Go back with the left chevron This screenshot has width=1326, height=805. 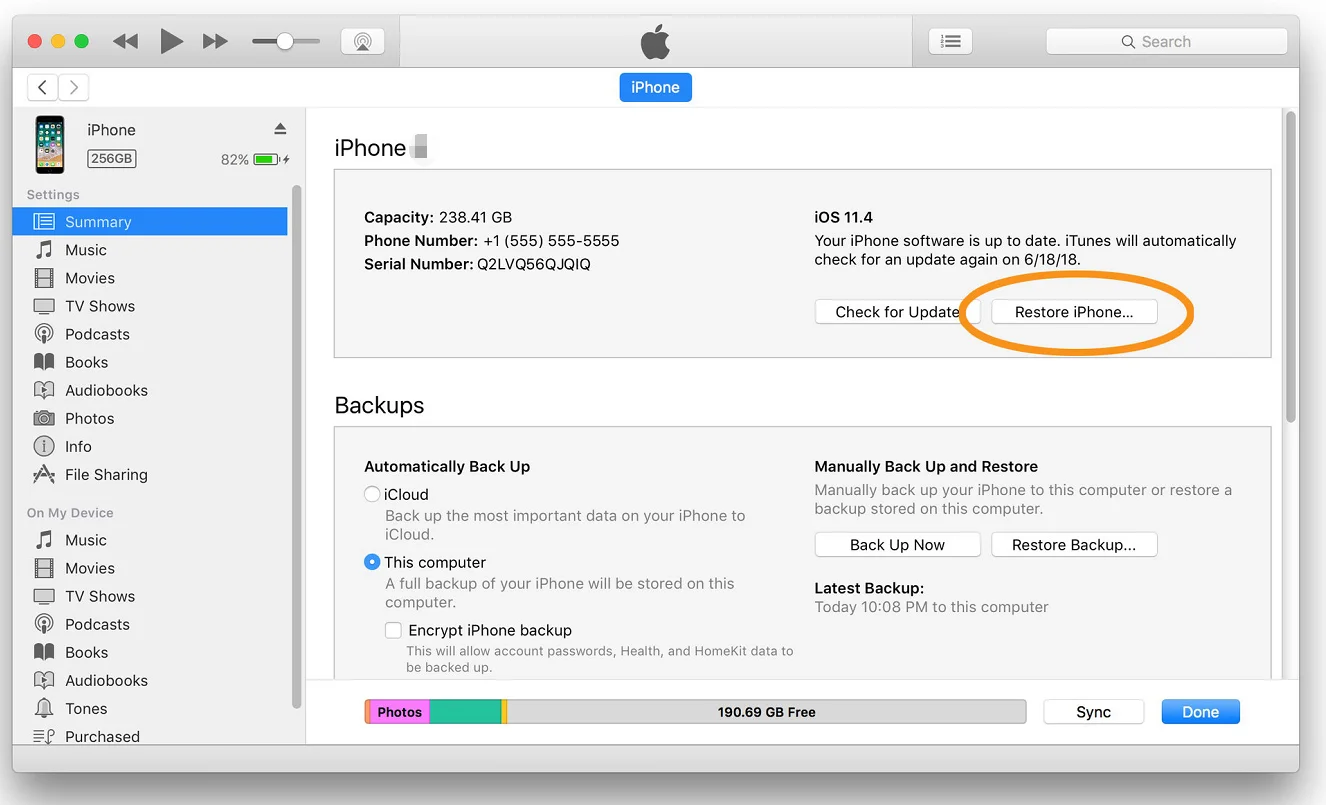42,87
